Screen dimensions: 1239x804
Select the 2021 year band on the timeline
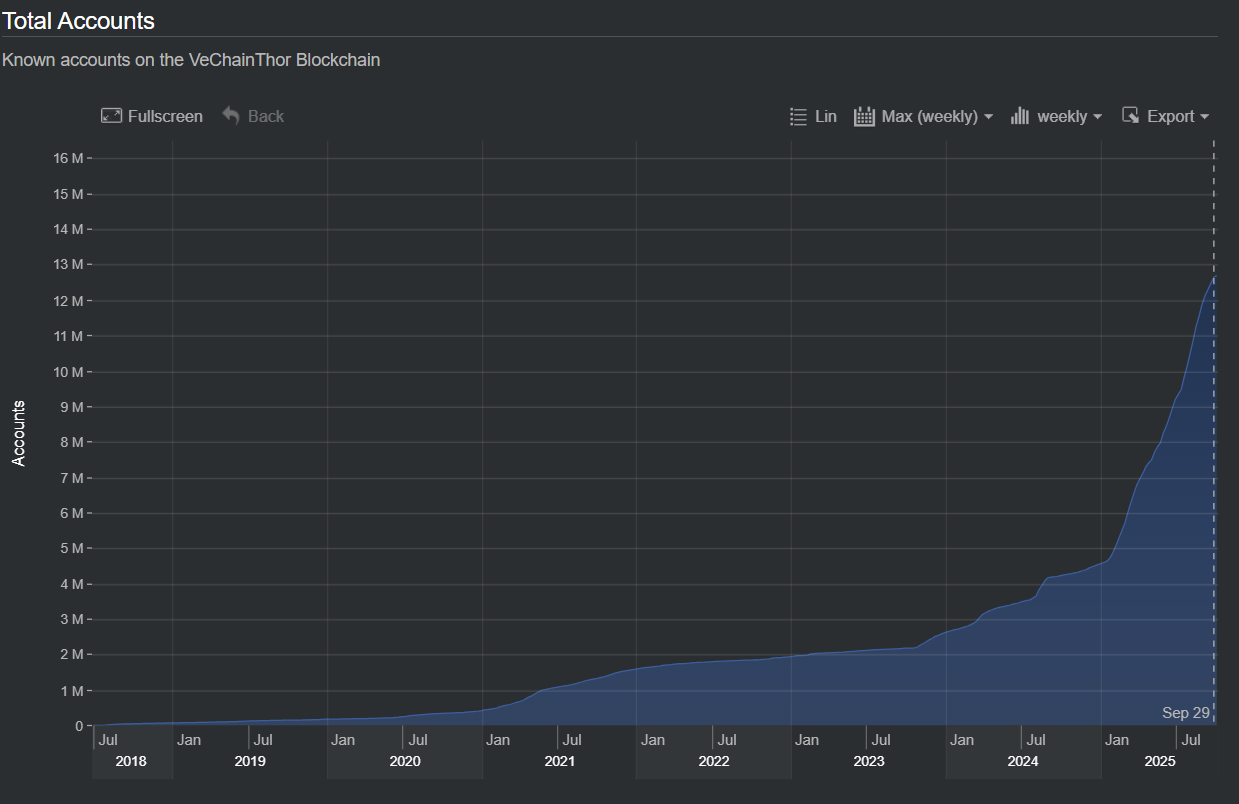559,761
